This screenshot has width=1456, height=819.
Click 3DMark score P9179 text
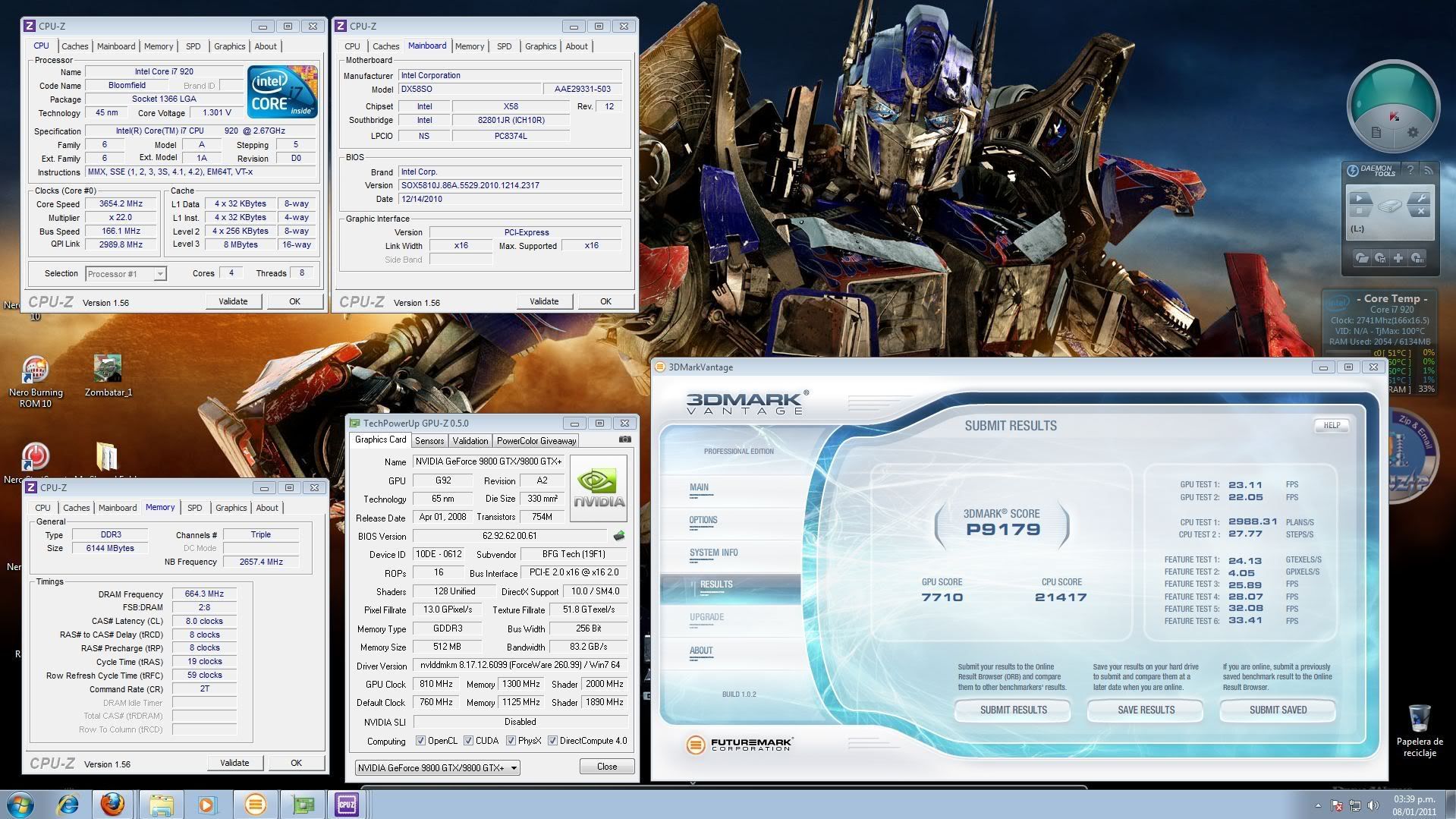1002,530
